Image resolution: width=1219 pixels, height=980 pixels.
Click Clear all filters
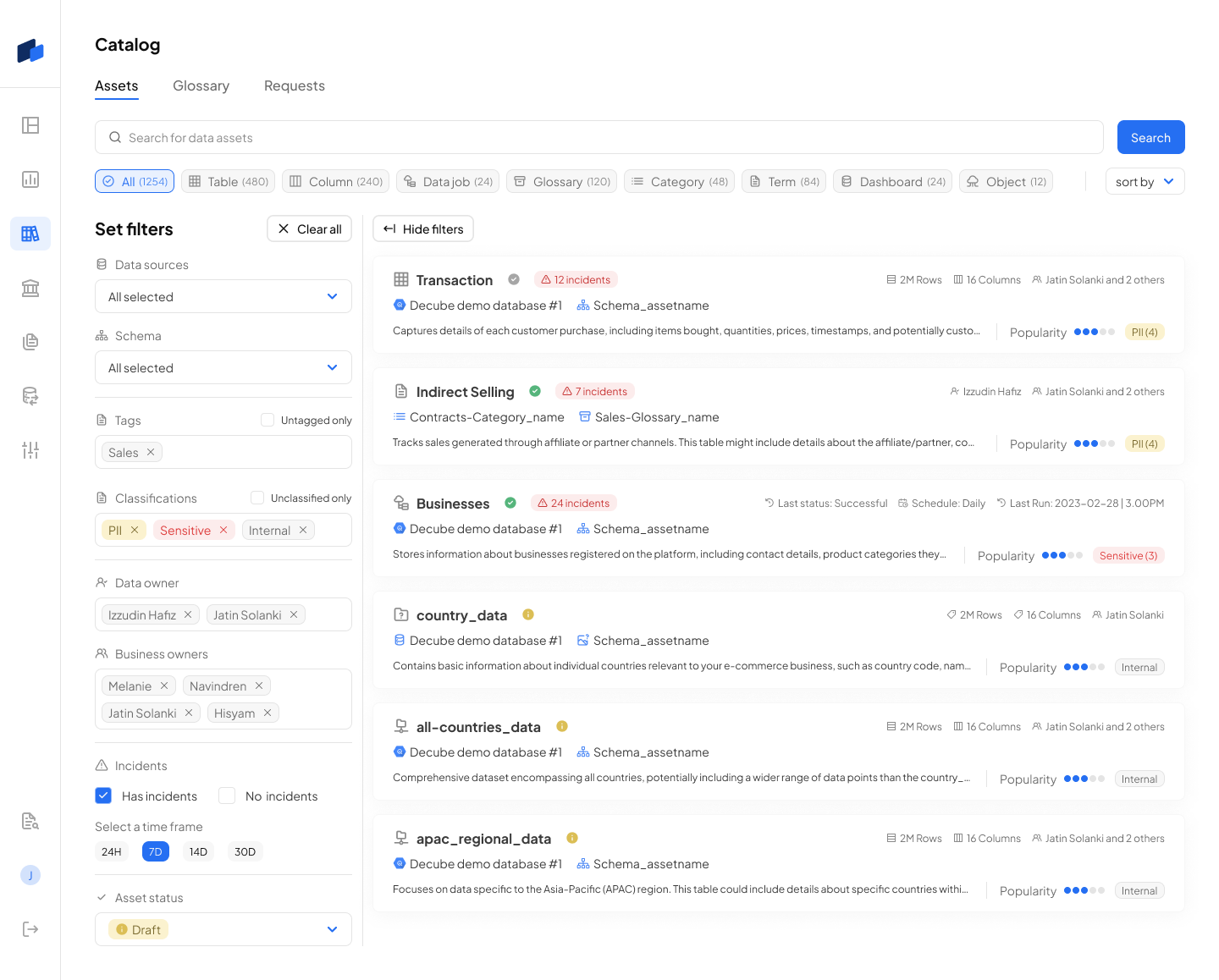(x=310, y=228)
